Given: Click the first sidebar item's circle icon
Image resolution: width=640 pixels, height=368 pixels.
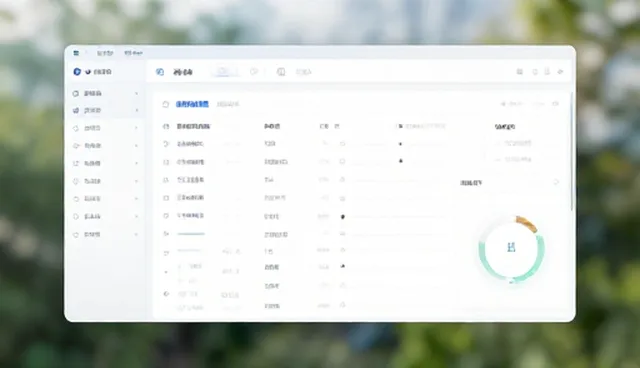Looking at the screenshot, I should pyautogui.click(x=76, y=93).
